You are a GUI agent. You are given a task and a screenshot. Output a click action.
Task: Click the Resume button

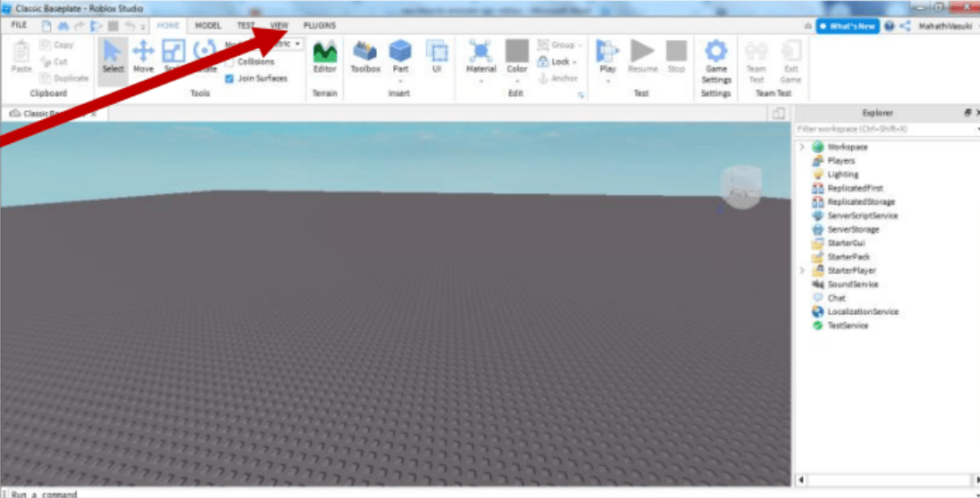[642, 57]
